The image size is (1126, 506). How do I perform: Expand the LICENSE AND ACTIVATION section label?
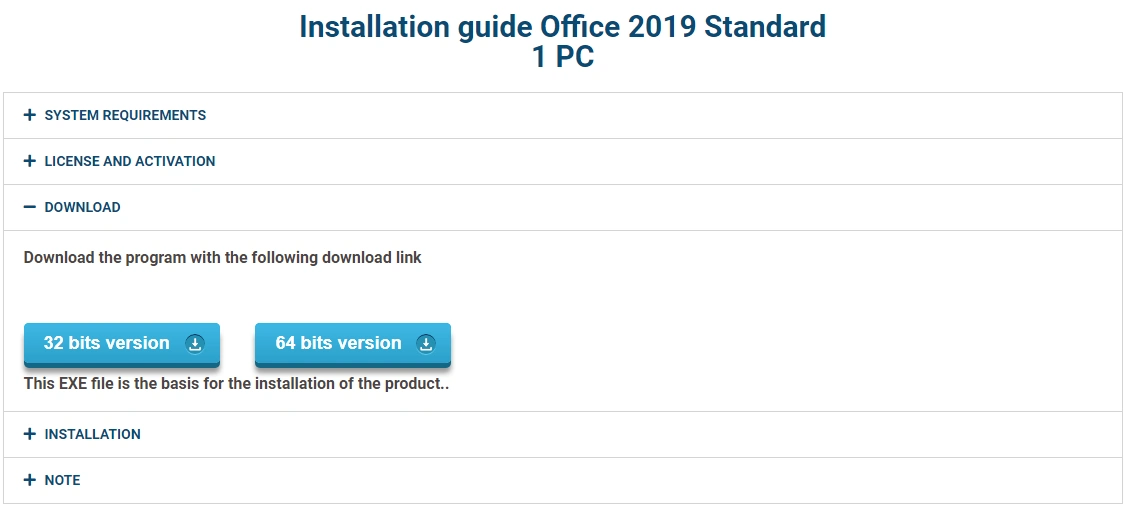[x=130, y=161]
